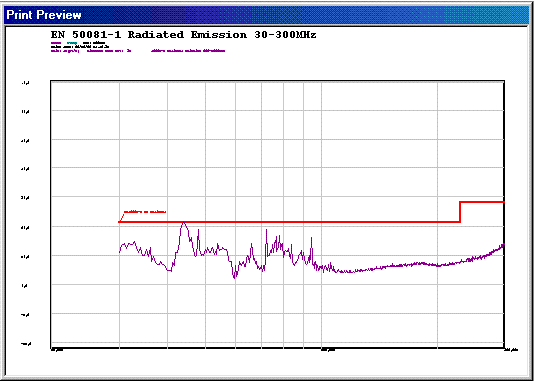Click the black legend text line below the title

(x=80, y=47)
